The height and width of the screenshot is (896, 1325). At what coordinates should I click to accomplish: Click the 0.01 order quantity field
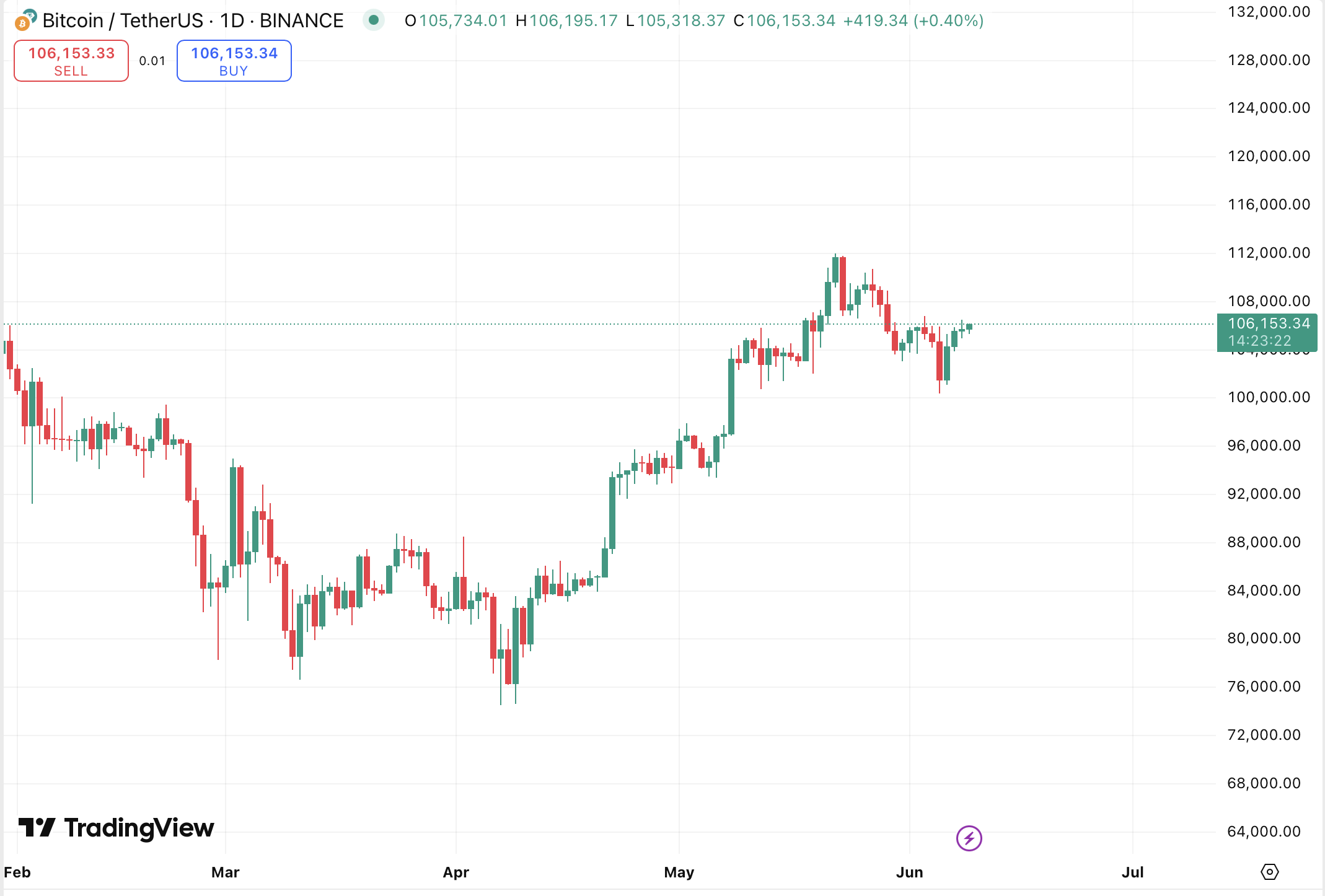[152, 61]
